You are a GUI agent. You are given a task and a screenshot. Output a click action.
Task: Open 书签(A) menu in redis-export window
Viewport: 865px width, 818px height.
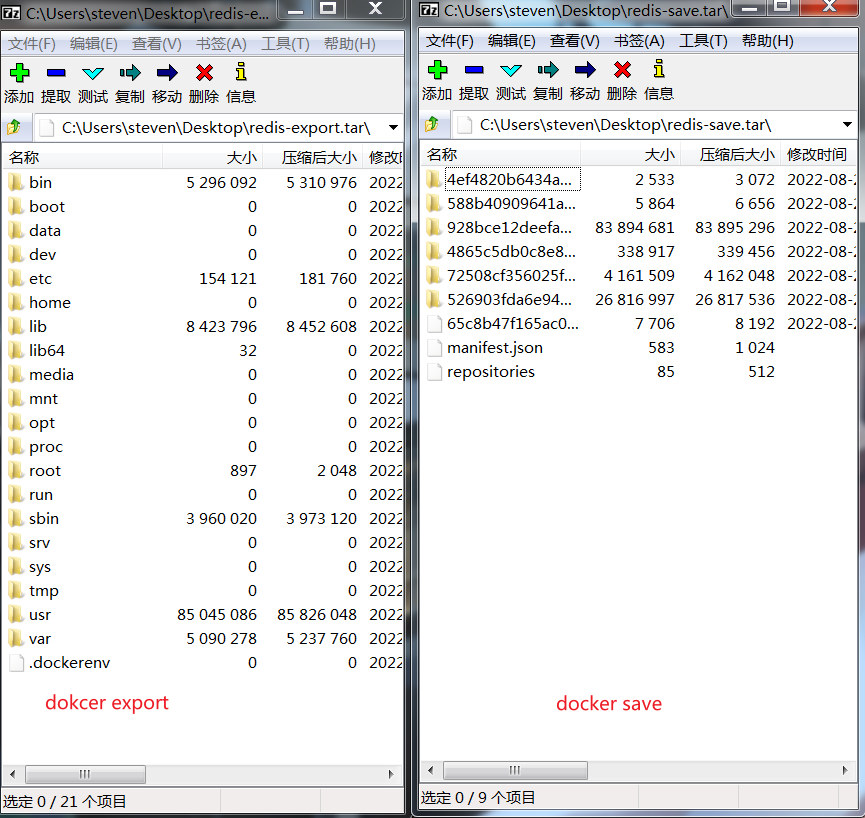(x=221, y=44)
